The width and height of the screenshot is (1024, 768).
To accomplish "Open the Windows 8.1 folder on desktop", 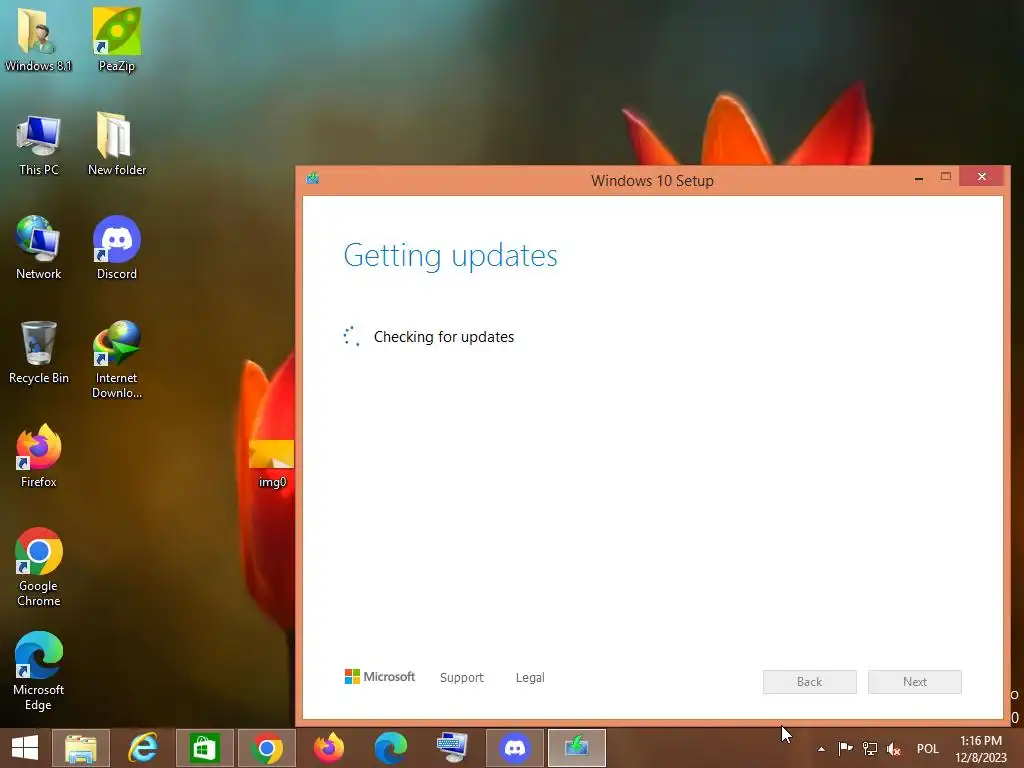I will [38, 38].
